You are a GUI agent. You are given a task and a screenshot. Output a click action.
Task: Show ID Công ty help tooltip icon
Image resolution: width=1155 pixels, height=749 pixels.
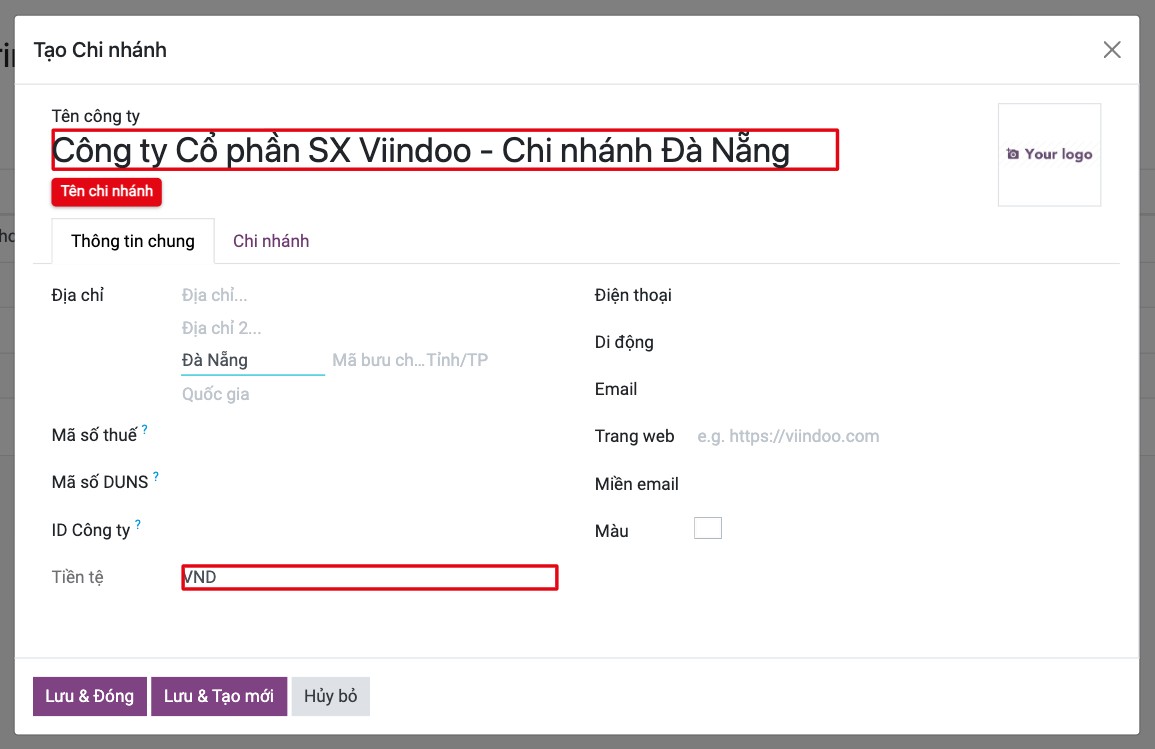(x=138, y=524)
